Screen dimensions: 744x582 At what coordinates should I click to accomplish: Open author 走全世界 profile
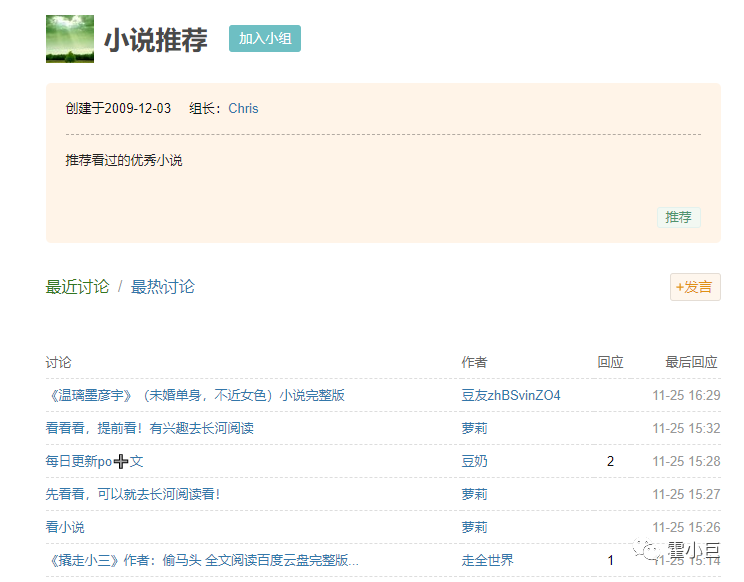tap(487, 560)
